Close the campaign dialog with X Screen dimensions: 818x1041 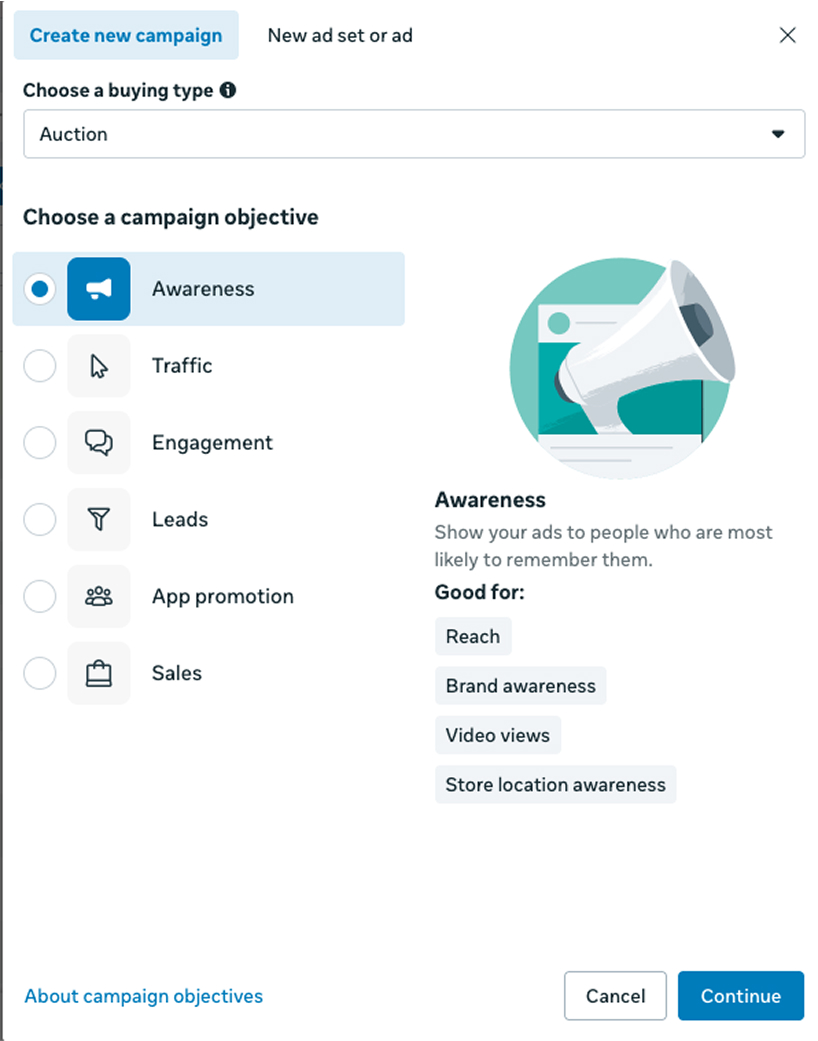pyautogui.click(x=787, y=36)
